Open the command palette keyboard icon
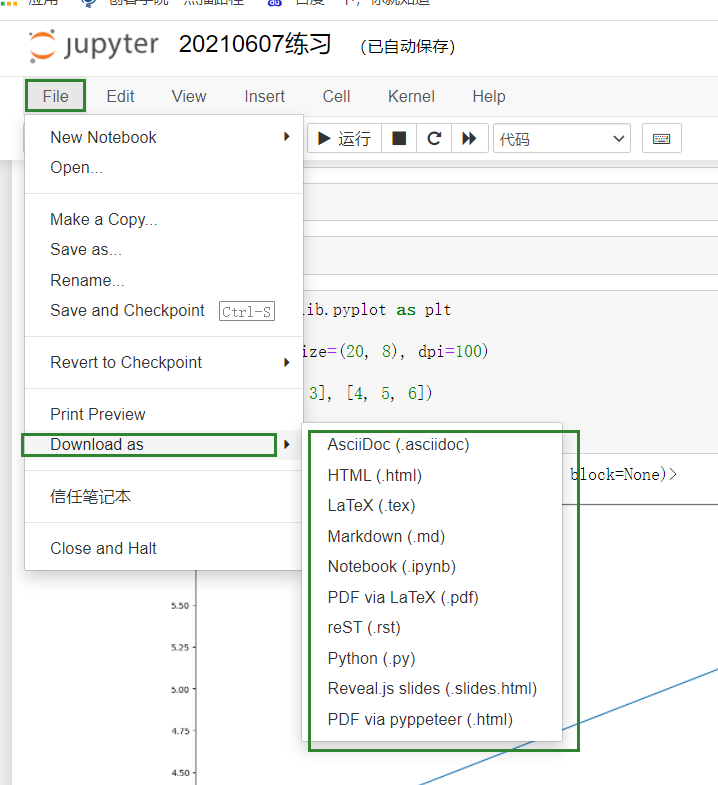This screenshot has height=785, width=718. point(661,139)
